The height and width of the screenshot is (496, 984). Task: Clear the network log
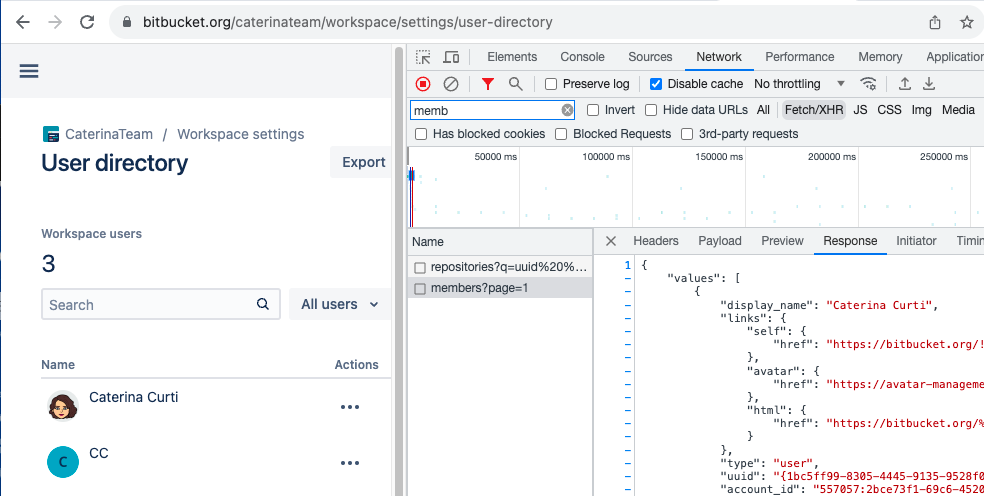pos(451,84)
